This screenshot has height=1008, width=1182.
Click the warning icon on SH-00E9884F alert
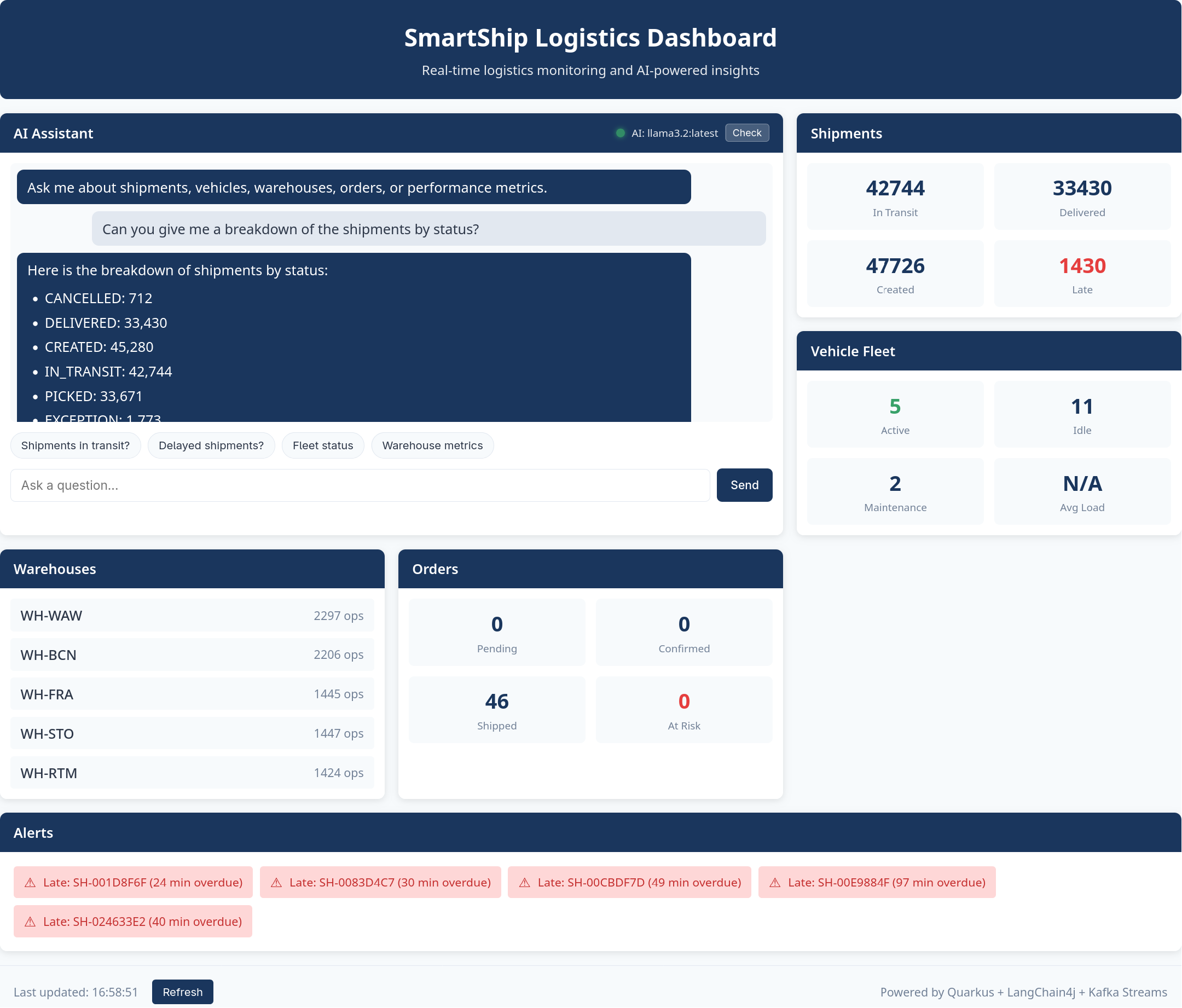pos(775,882)
